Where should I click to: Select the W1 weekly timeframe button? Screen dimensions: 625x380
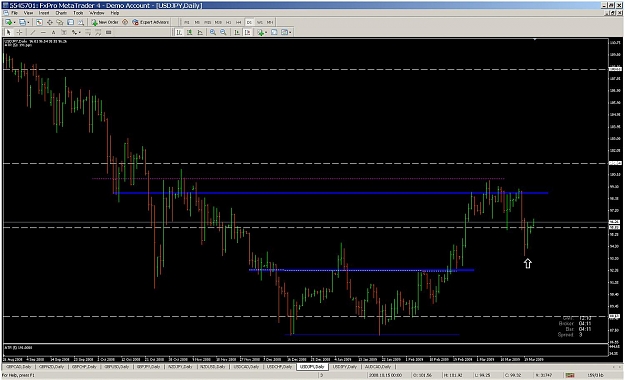[259, 22]
